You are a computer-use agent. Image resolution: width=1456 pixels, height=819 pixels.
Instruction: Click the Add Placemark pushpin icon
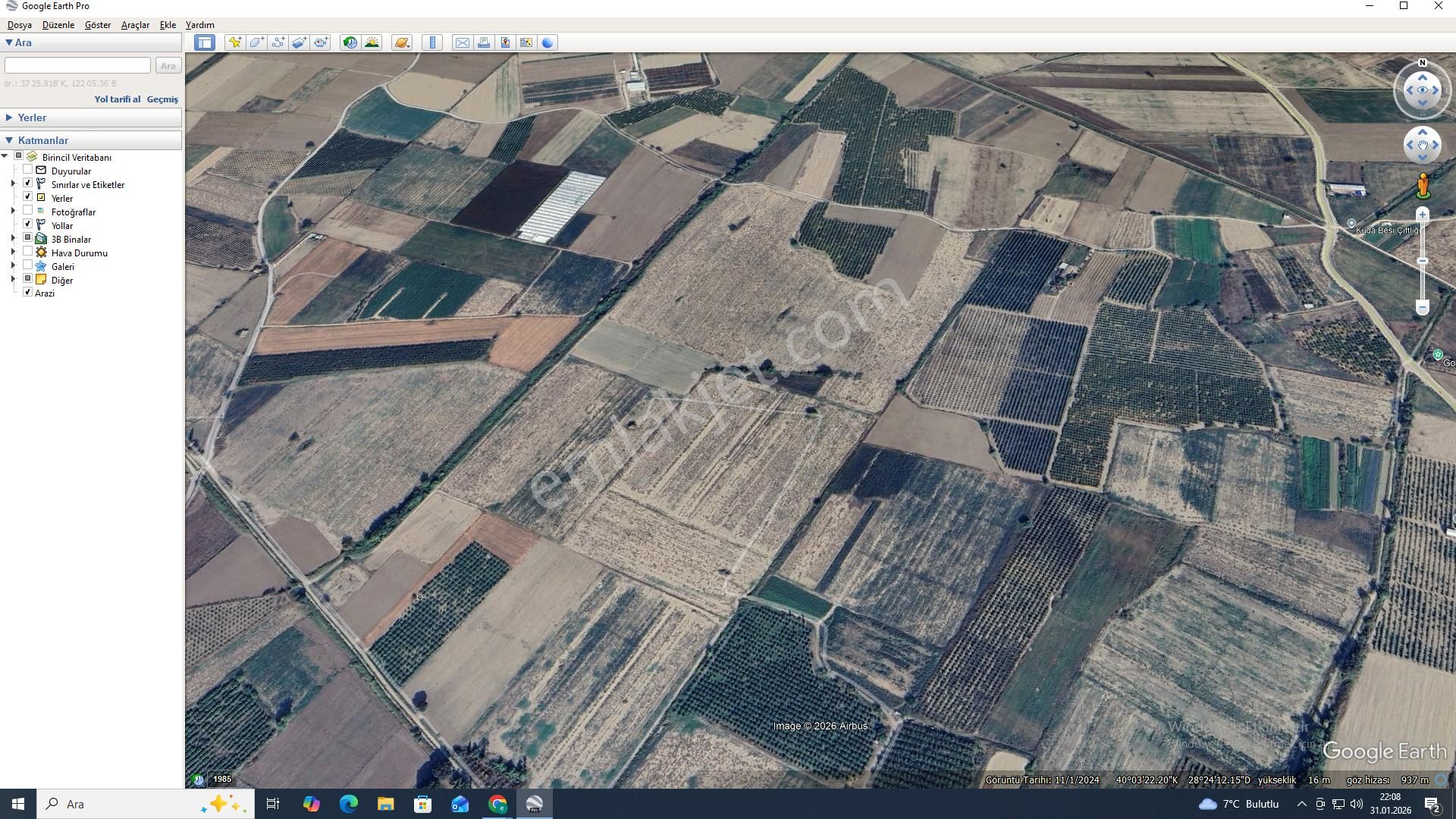235,42
